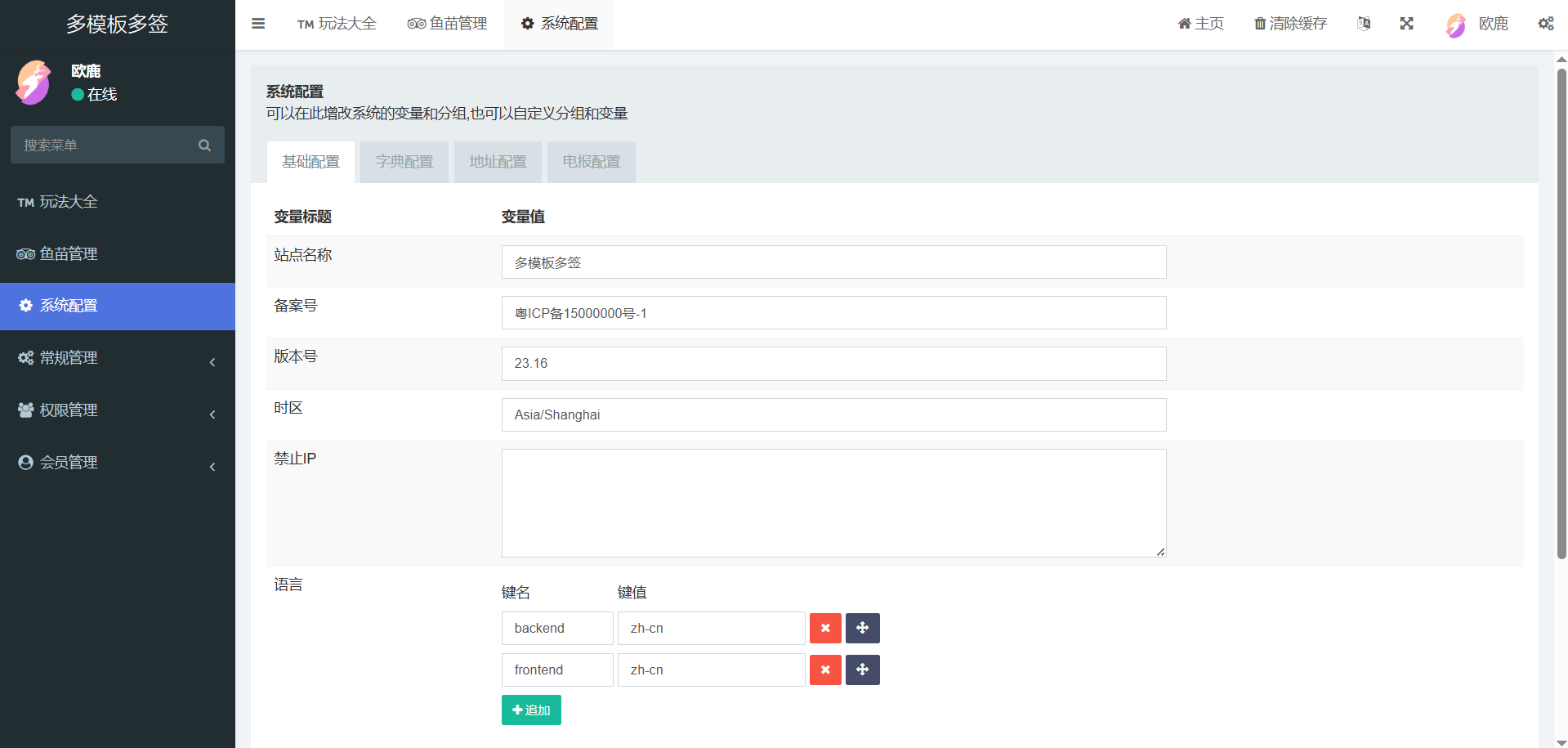Expand the 会员管理 sidebar menu

click(x=118, y=463)
